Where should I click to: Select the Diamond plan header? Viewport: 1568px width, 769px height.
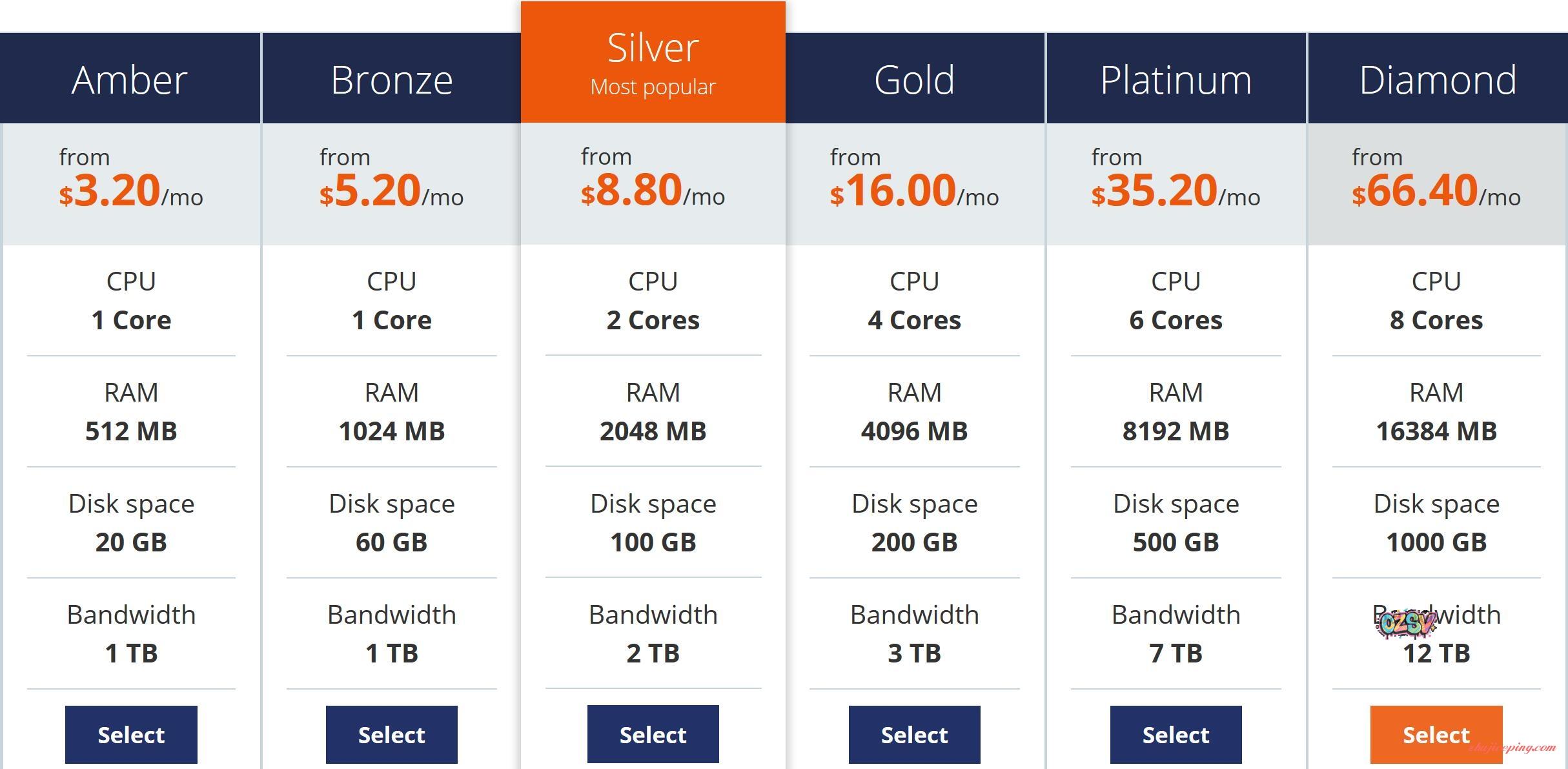(x=1438, y=79)
